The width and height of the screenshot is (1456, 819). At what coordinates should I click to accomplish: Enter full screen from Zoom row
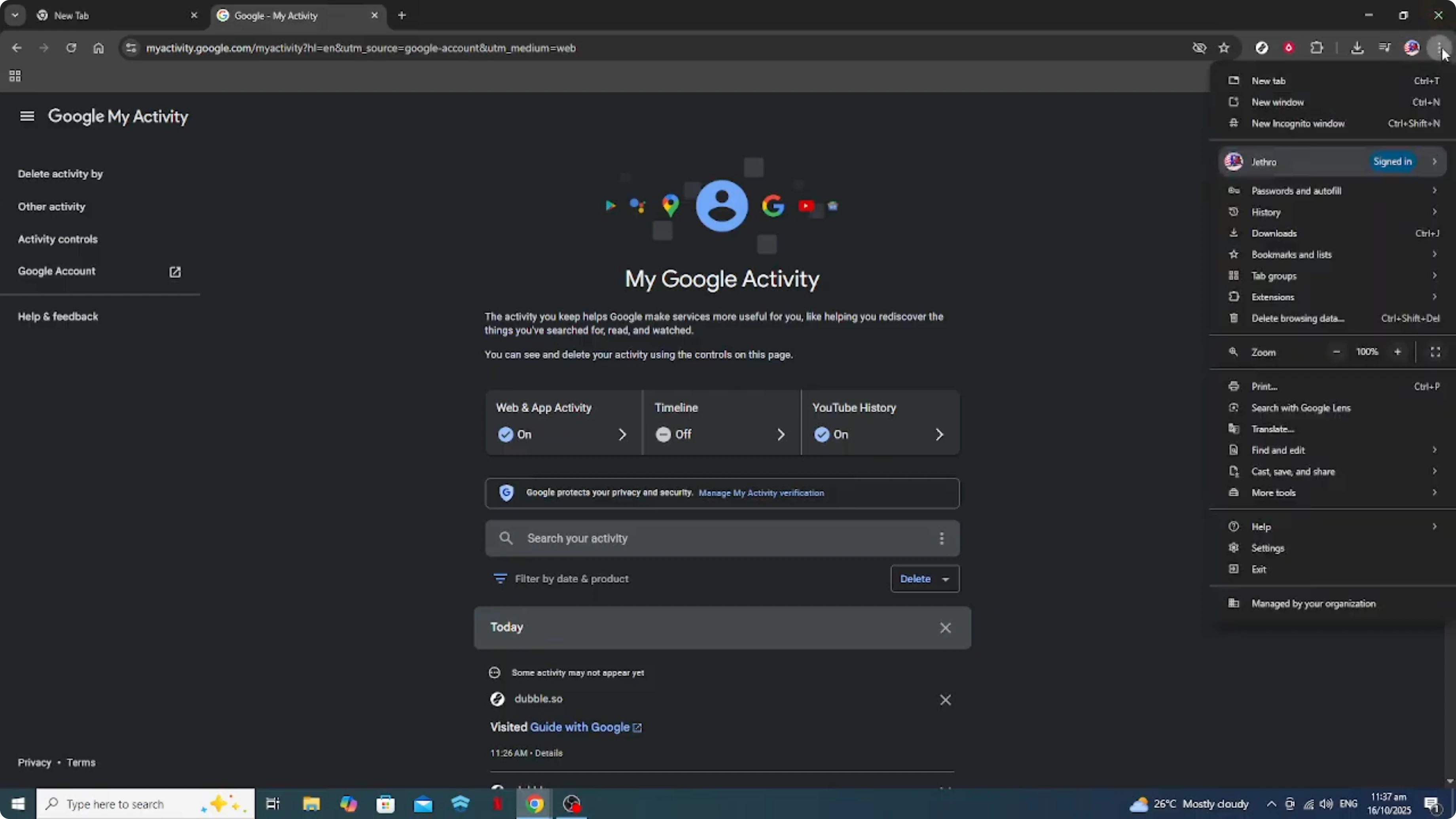[x=1435, y=352]
